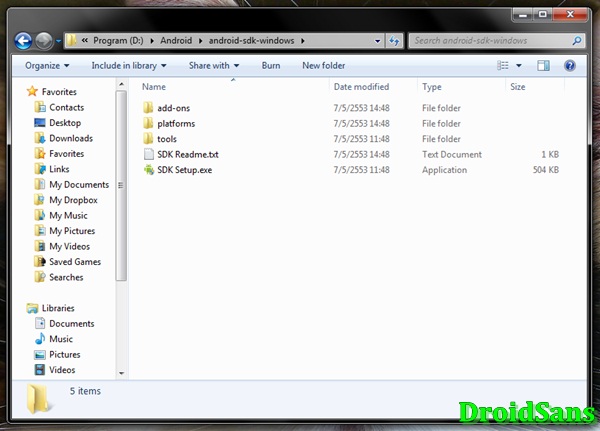This screenshot has width=600, height=431.
Task: Sort by the Type column header
Action: [432, 87]
